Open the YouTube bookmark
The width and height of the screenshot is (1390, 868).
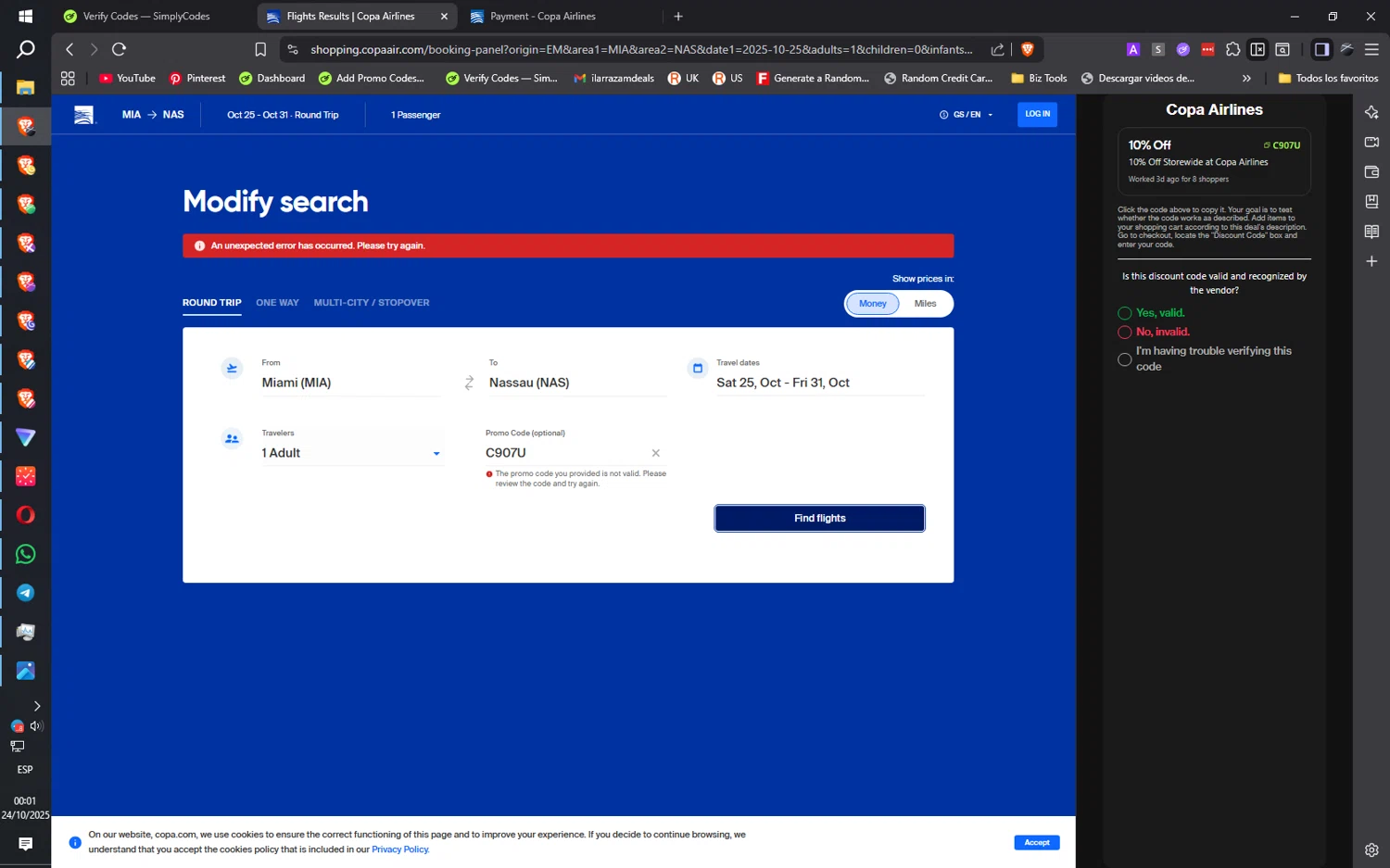click(127, 78)
